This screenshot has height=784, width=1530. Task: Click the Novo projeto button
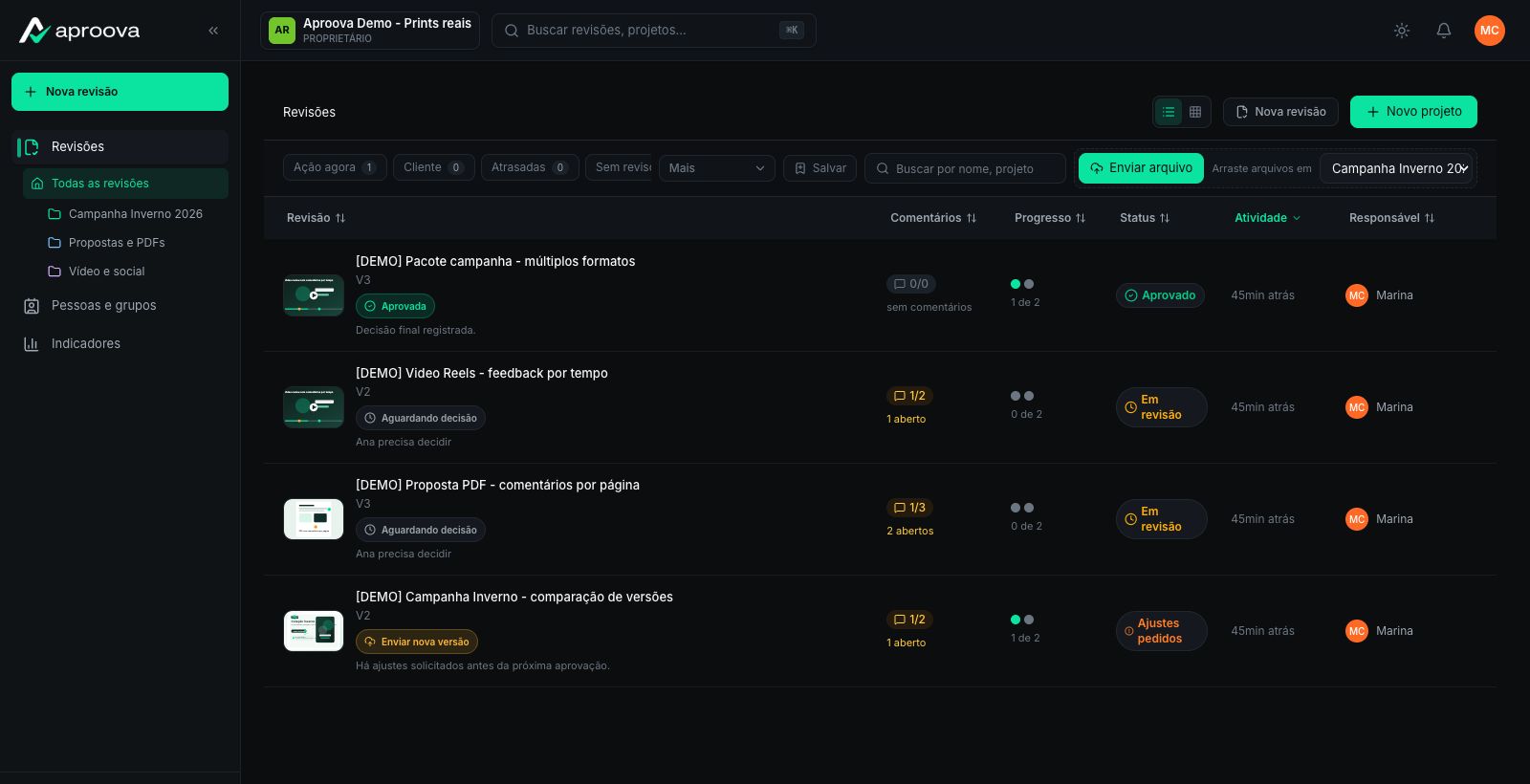click(x=1413, y=112)
